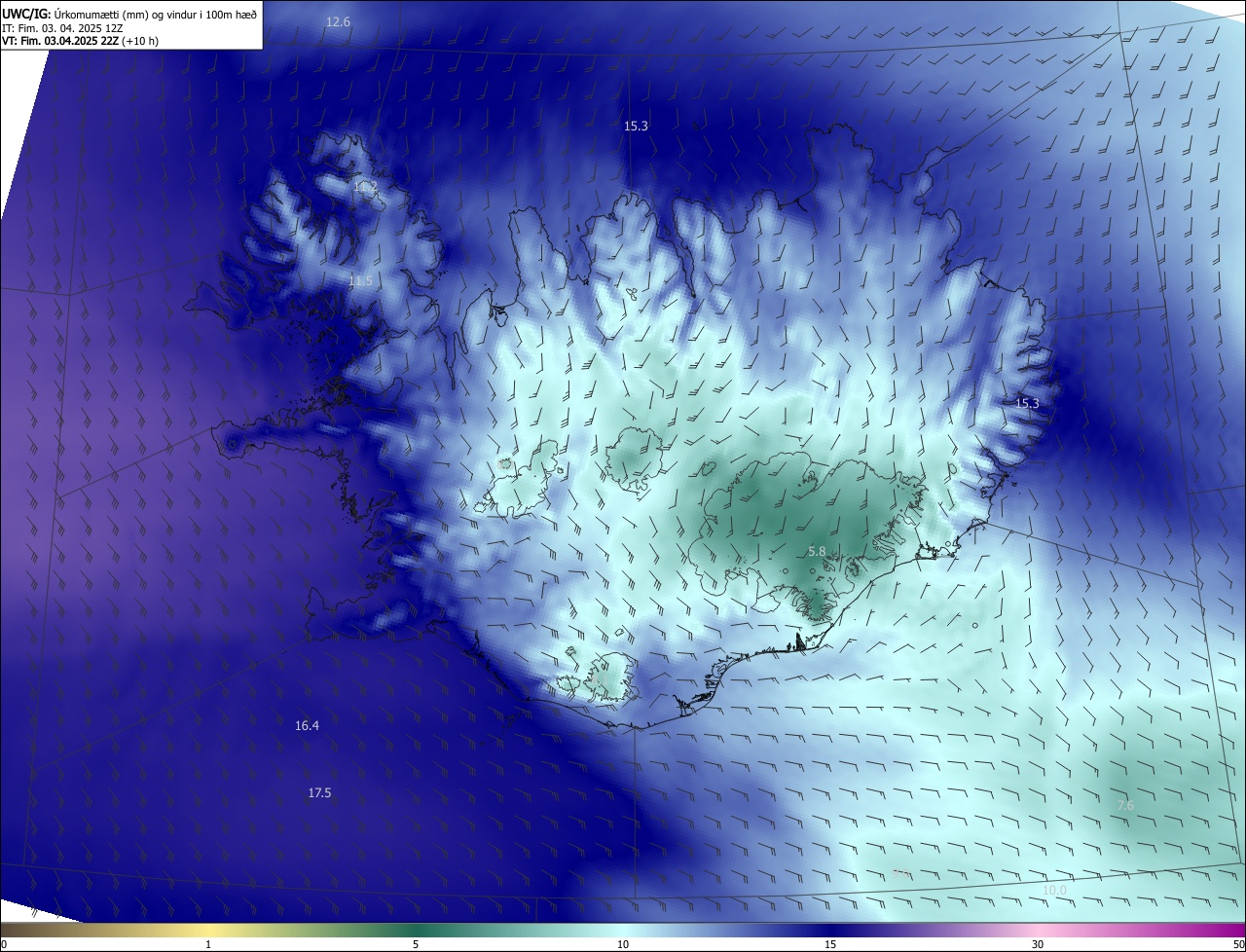Click the "UWC/IG: Úrkomumætti (mm)" title line

point(129,14)
